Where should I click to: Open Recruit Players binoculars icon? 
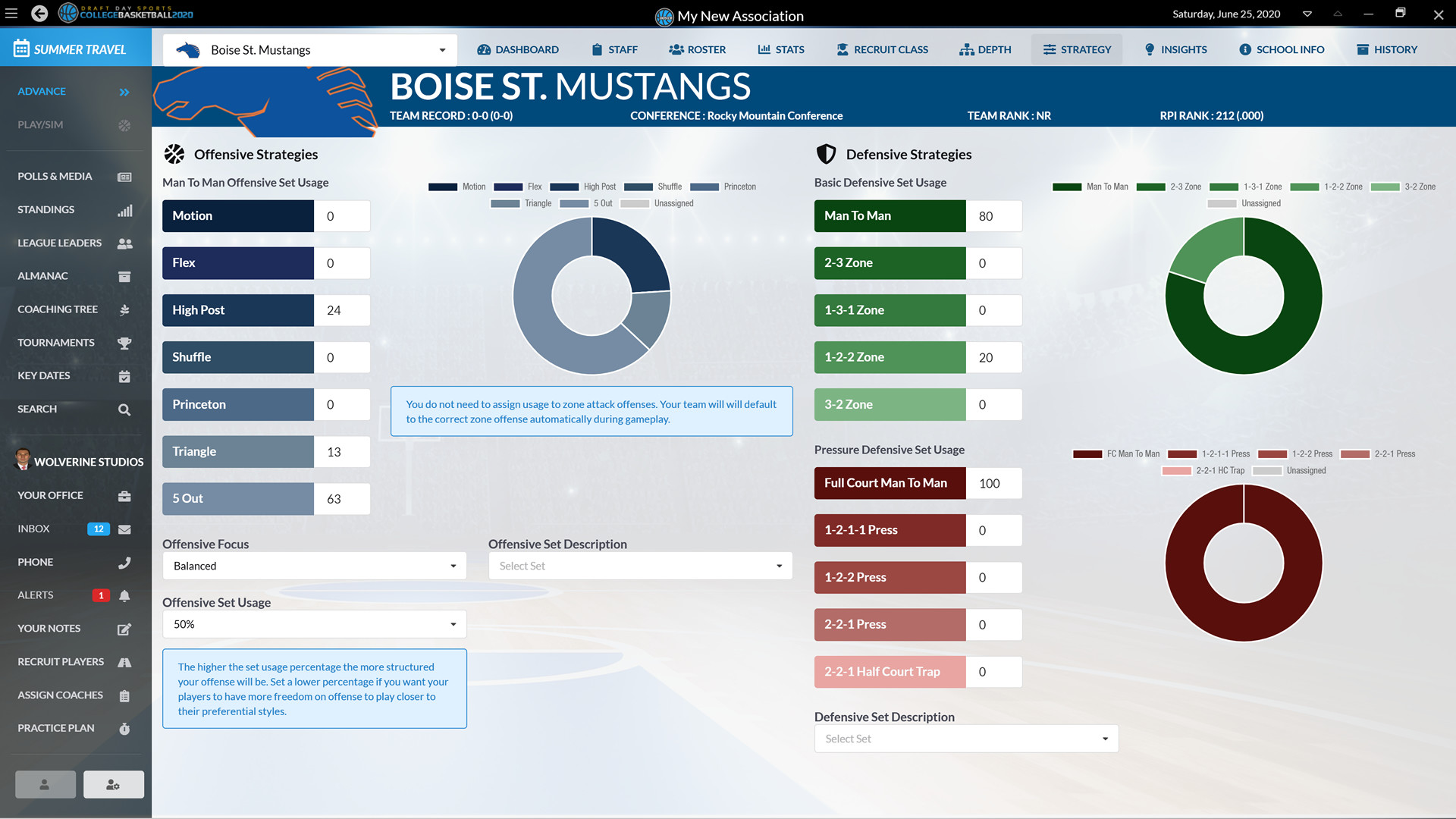click(x=124, y=661)
